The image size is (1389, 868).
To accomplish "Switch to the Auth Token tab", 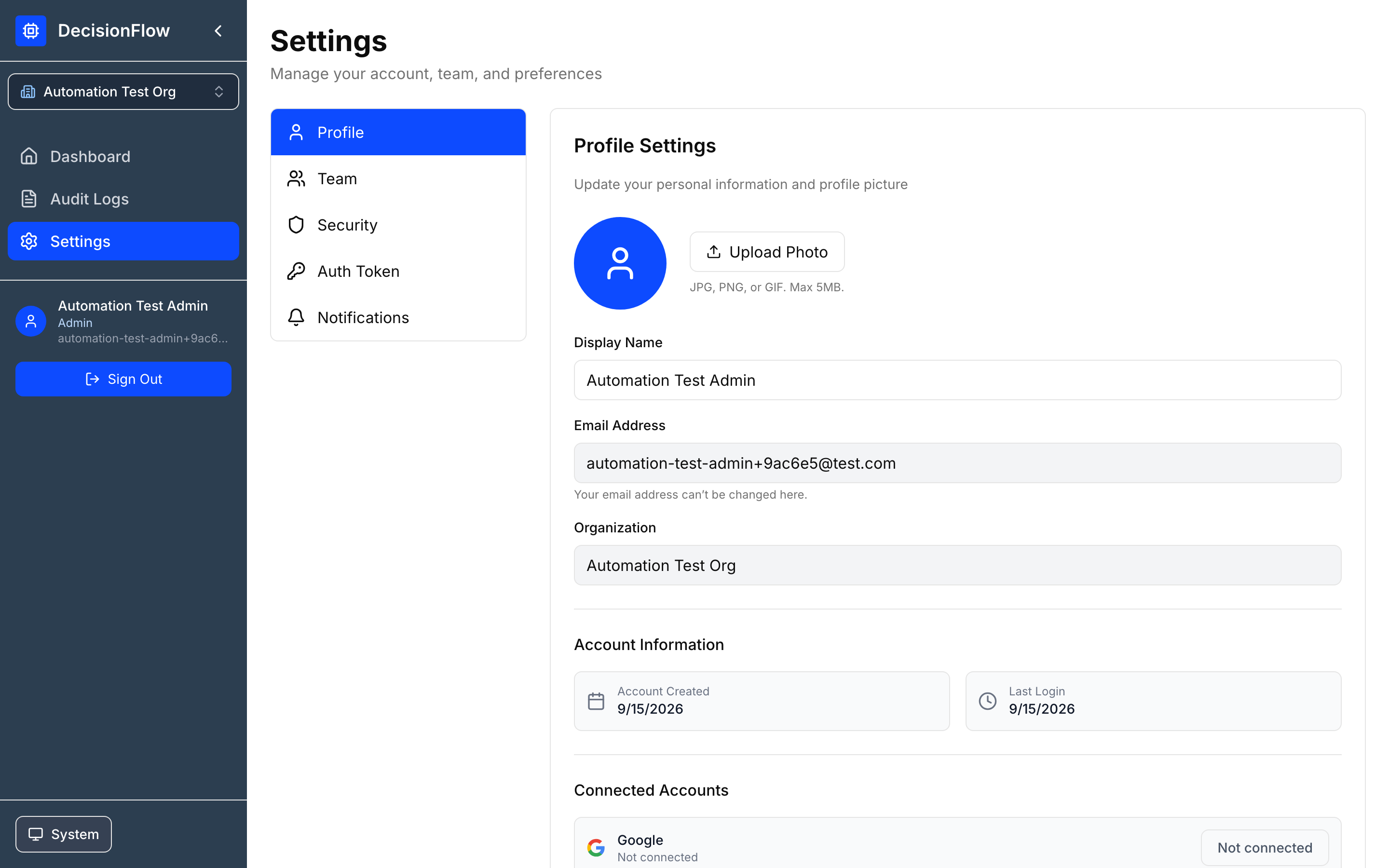I will pos(398,271).
